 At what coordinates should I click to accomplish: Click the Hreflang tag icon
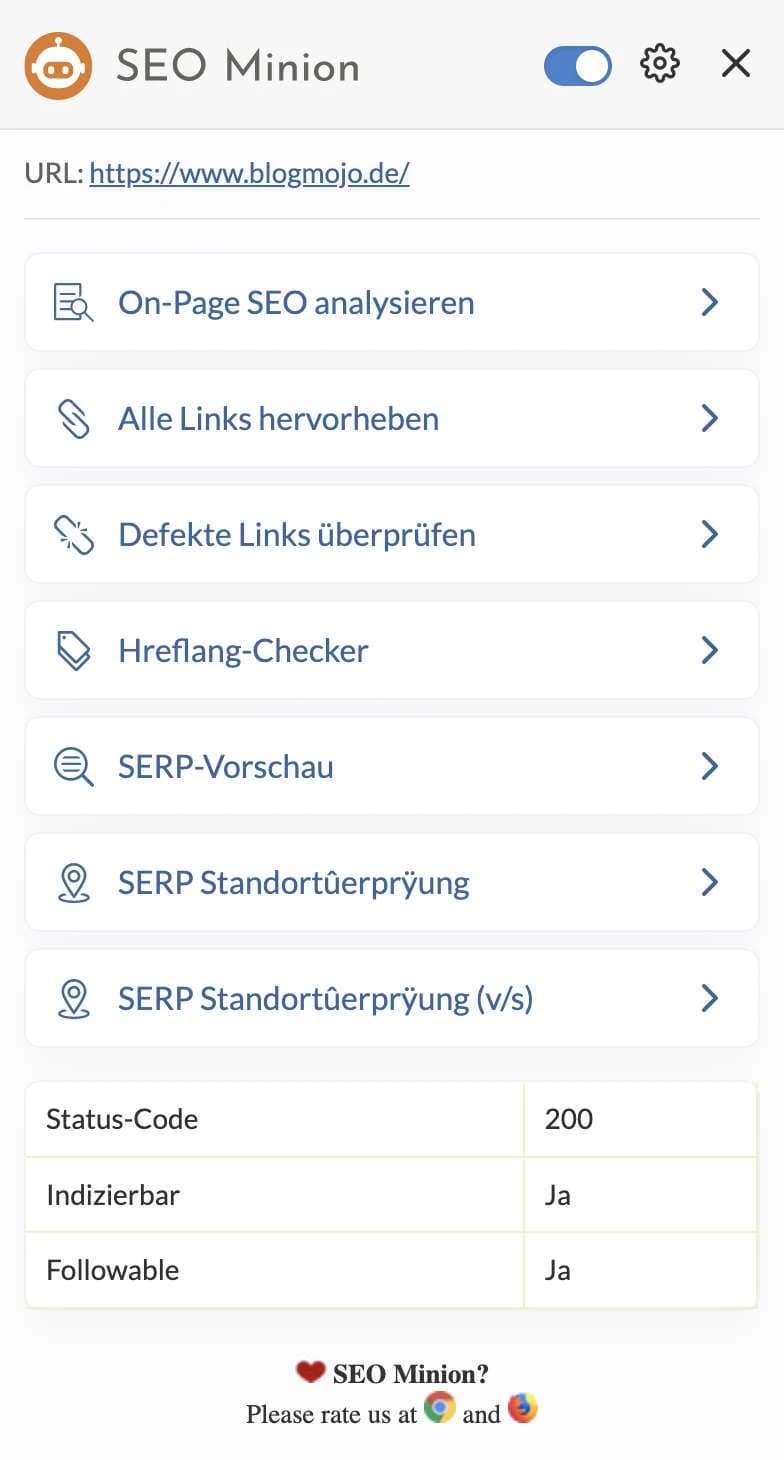[73, 650]
